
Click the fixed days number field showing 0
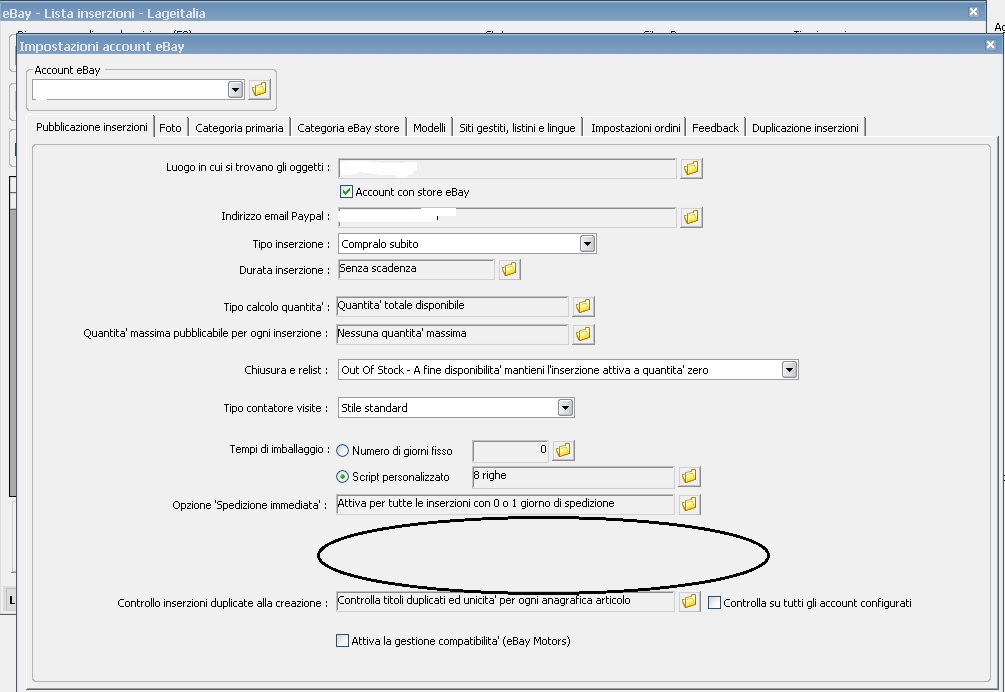pos(511,450)
